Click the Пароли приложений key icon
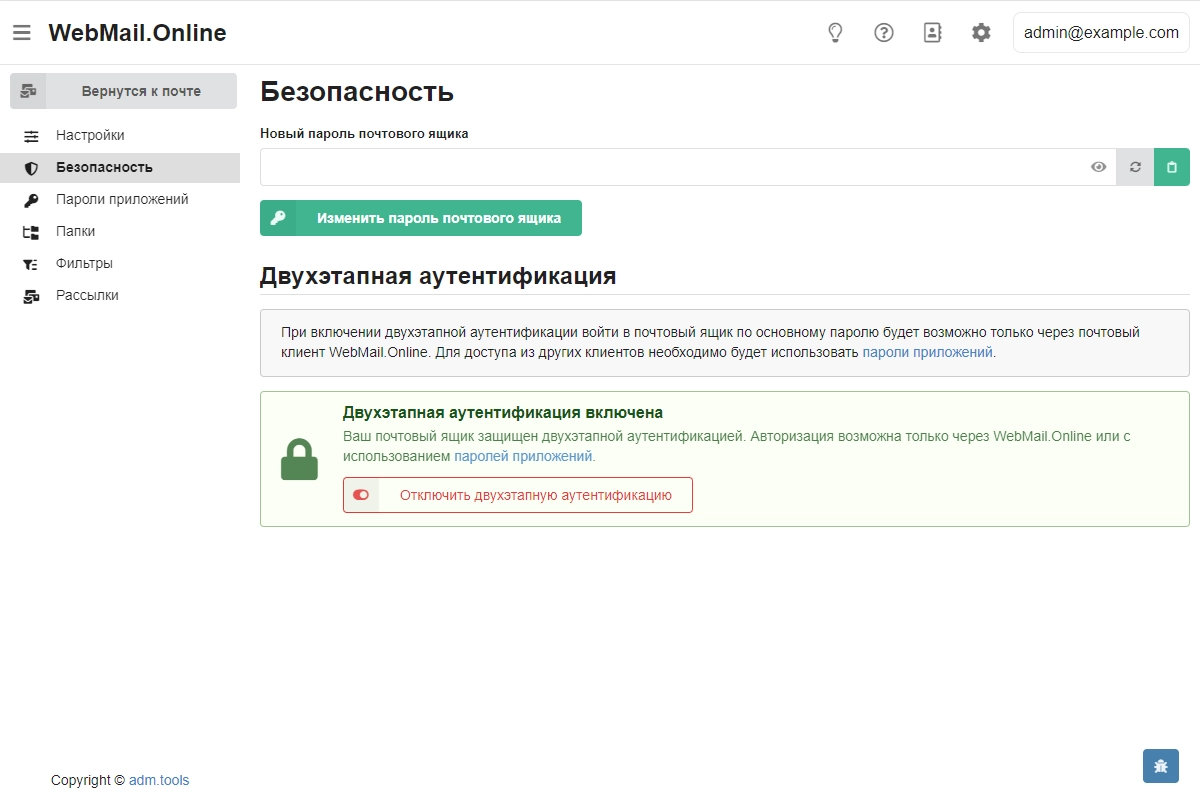1200x800 pixels. (31, 200)
